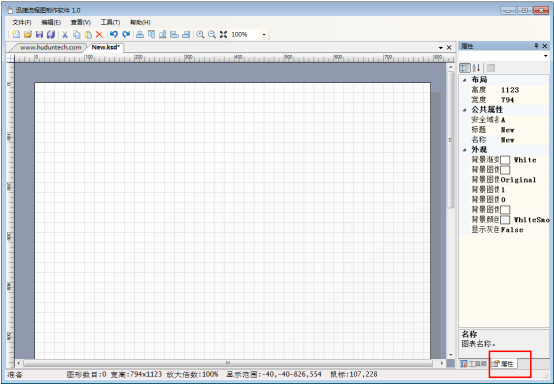This screenshot has width=554, height=384.
Task: Open the 工具(T) menu
Action: click(110, 22)
